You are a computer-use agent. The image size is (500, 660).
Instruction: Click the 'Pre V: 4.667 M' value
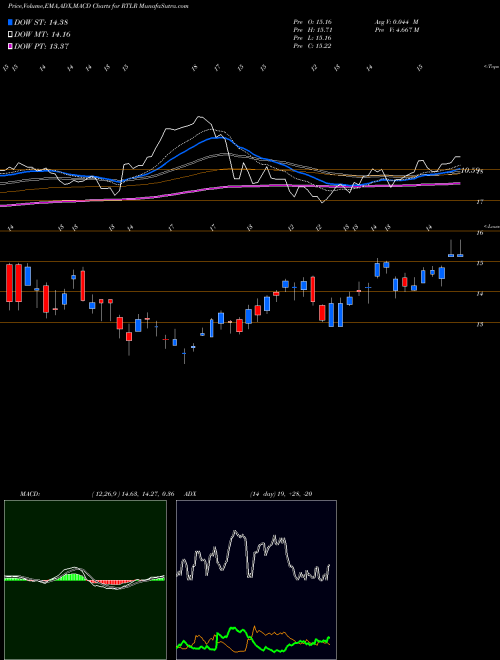click(x=396, y=30)
